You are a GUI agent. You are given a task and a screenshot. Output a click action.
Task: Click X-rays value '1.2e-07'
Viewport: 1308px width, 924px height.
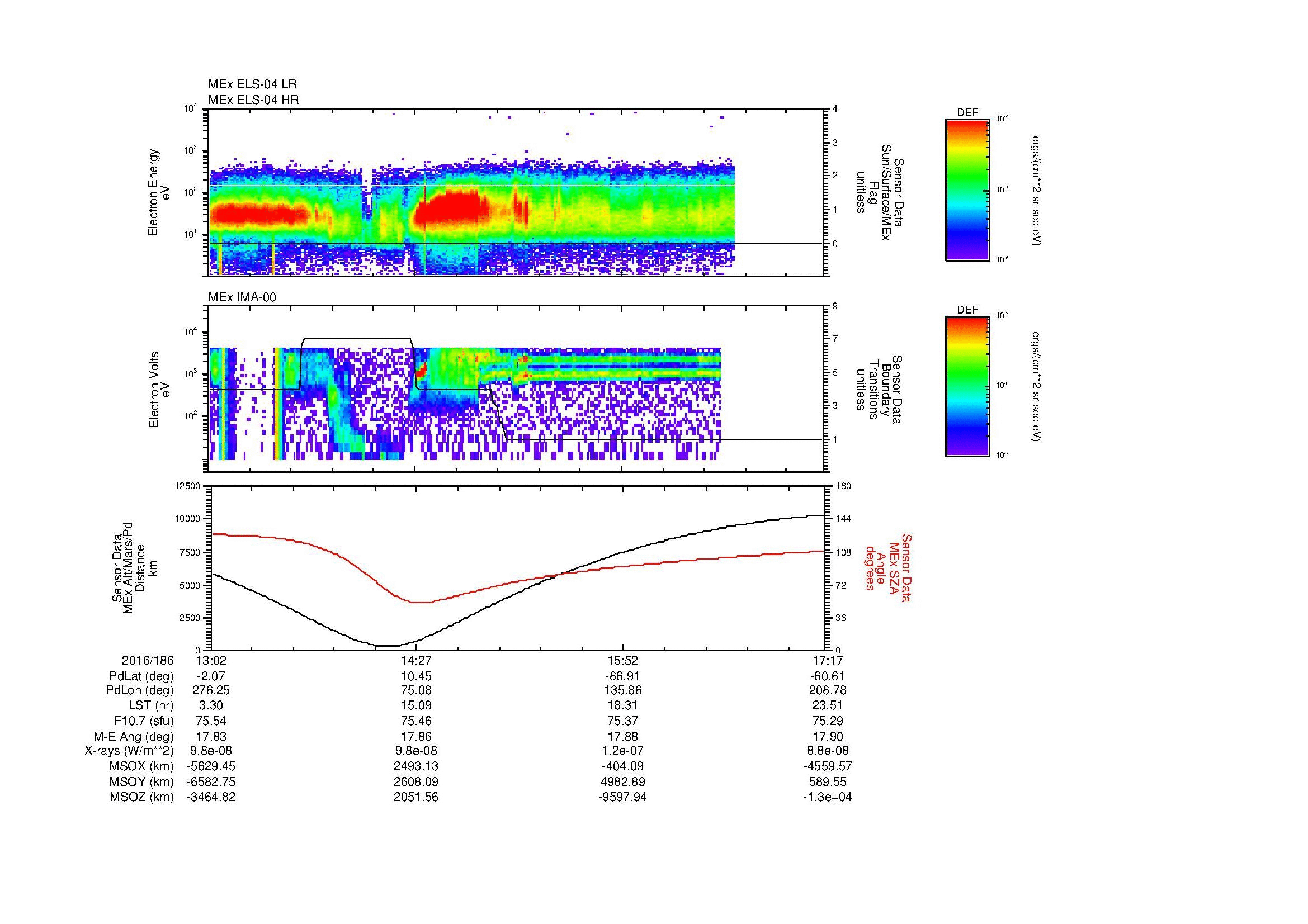click(x=622, y=751)
